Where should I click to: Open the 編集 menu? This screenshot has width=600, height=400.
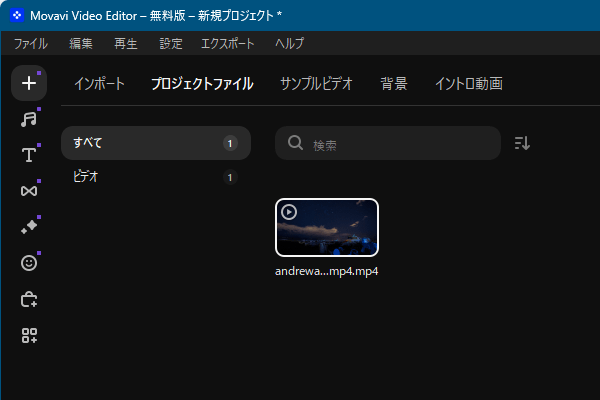tap(81, 44)
